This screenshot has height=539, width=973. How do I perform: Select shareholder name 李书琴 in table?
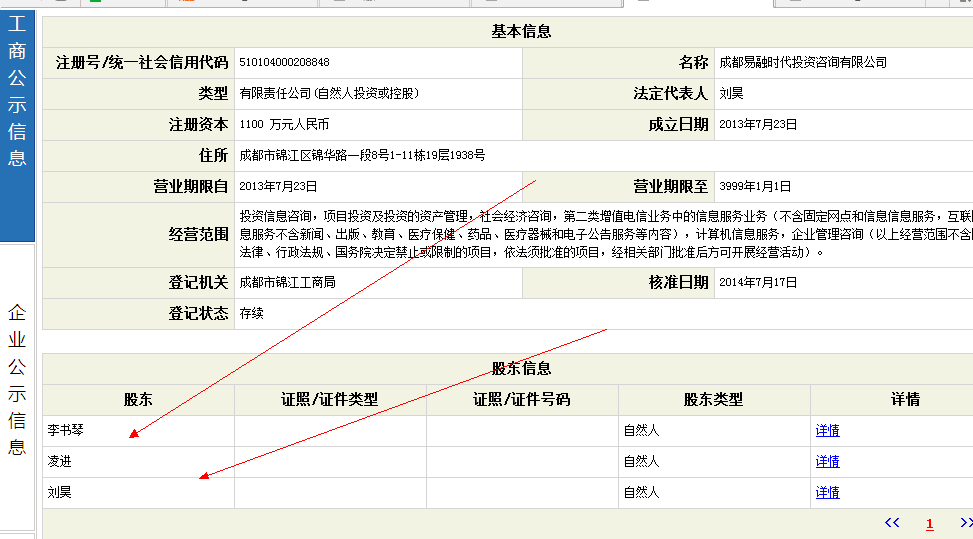66,431
